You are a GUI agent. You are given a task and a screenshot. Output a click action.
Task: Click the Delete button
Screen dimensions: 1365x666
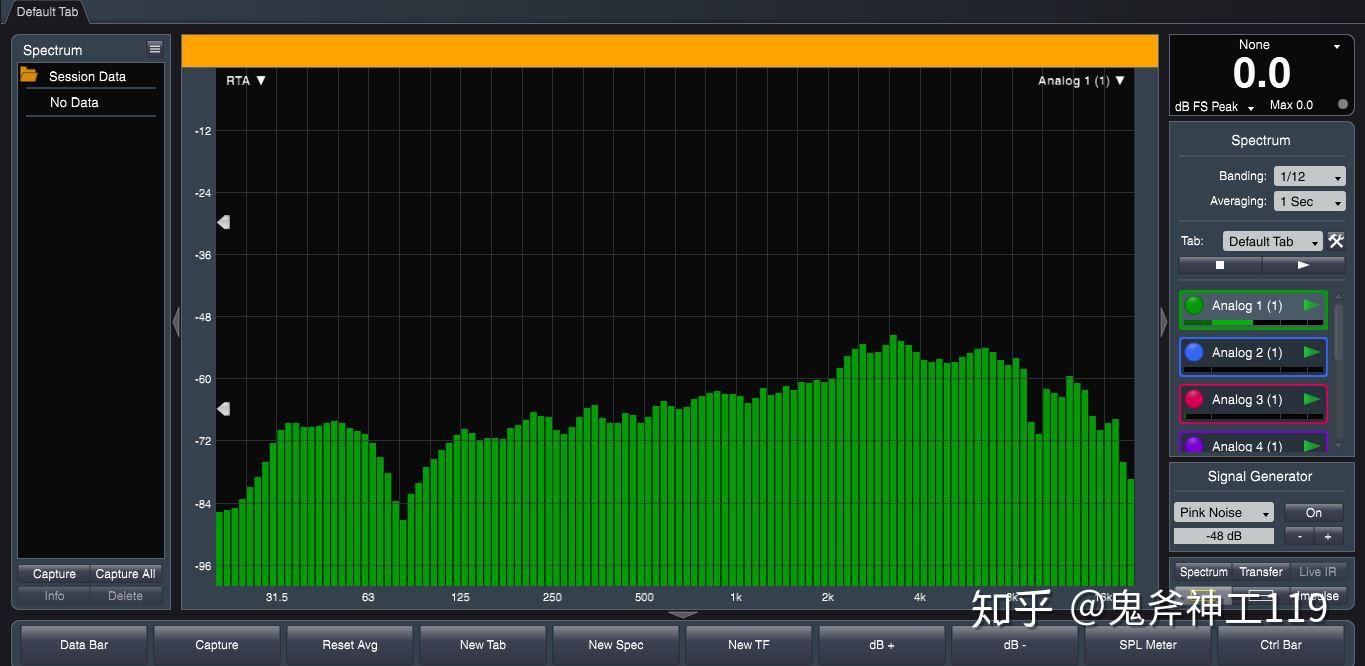[125, 596]
